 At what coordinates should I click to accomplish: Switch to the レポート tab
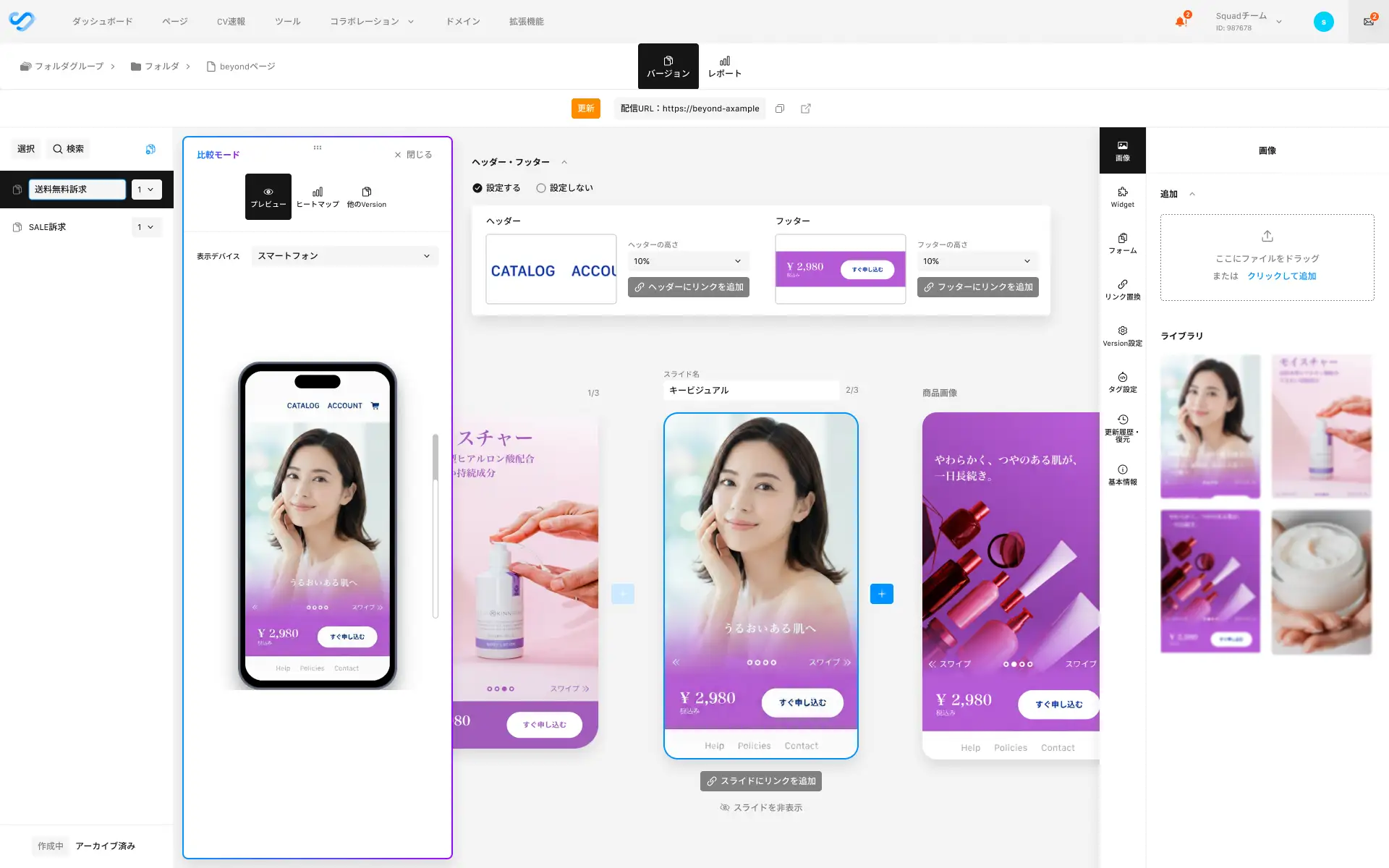click(x=724, y=66)
